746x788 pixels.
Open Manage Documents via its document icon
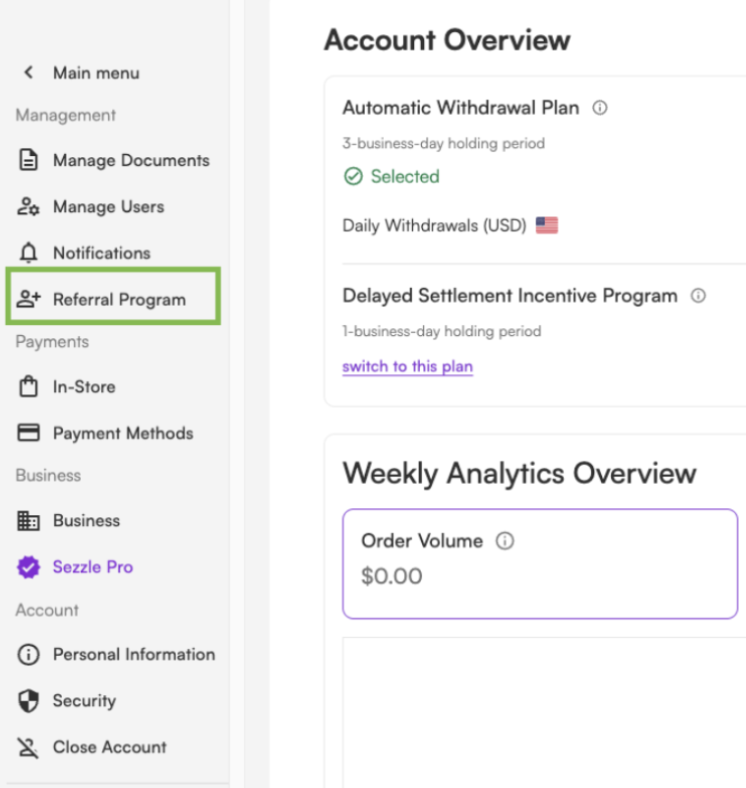tap(28, 160)
